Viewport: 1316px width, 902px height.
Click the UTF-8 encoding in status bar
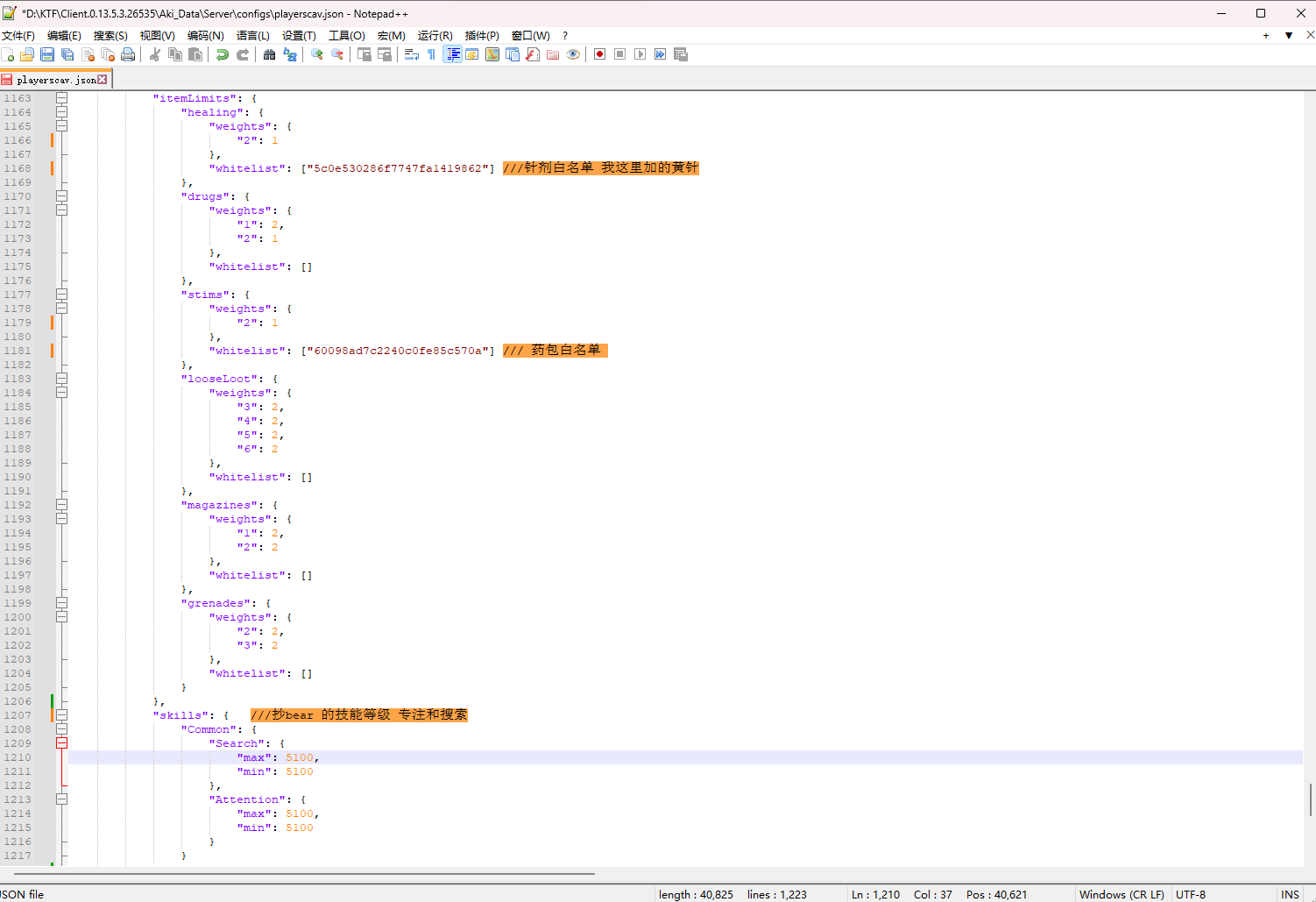1191,894
